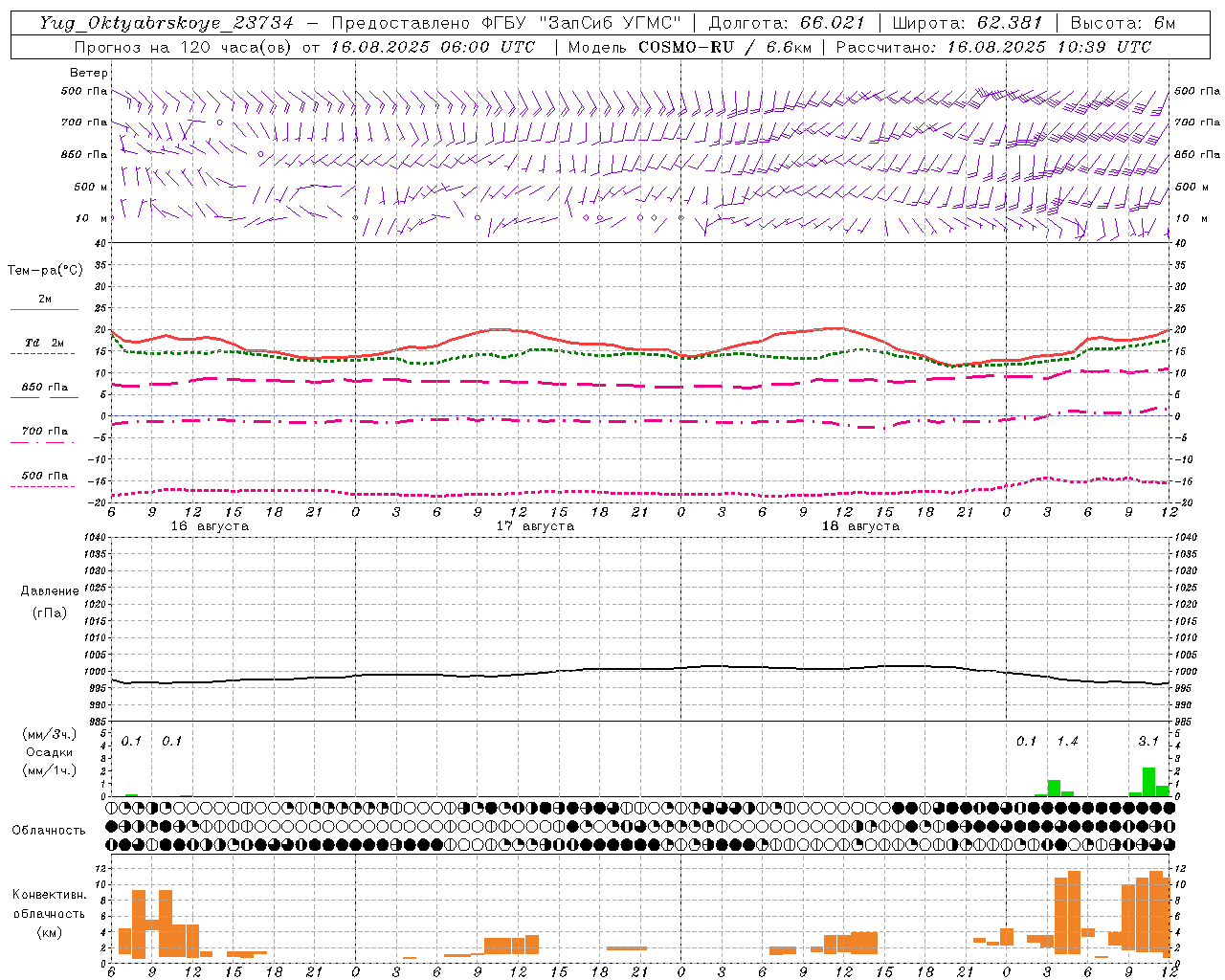This screenshot has width=1225, height=980.
Task: Click the Прогноз на 120 часа(ов) text
Action: pos(184,47)
